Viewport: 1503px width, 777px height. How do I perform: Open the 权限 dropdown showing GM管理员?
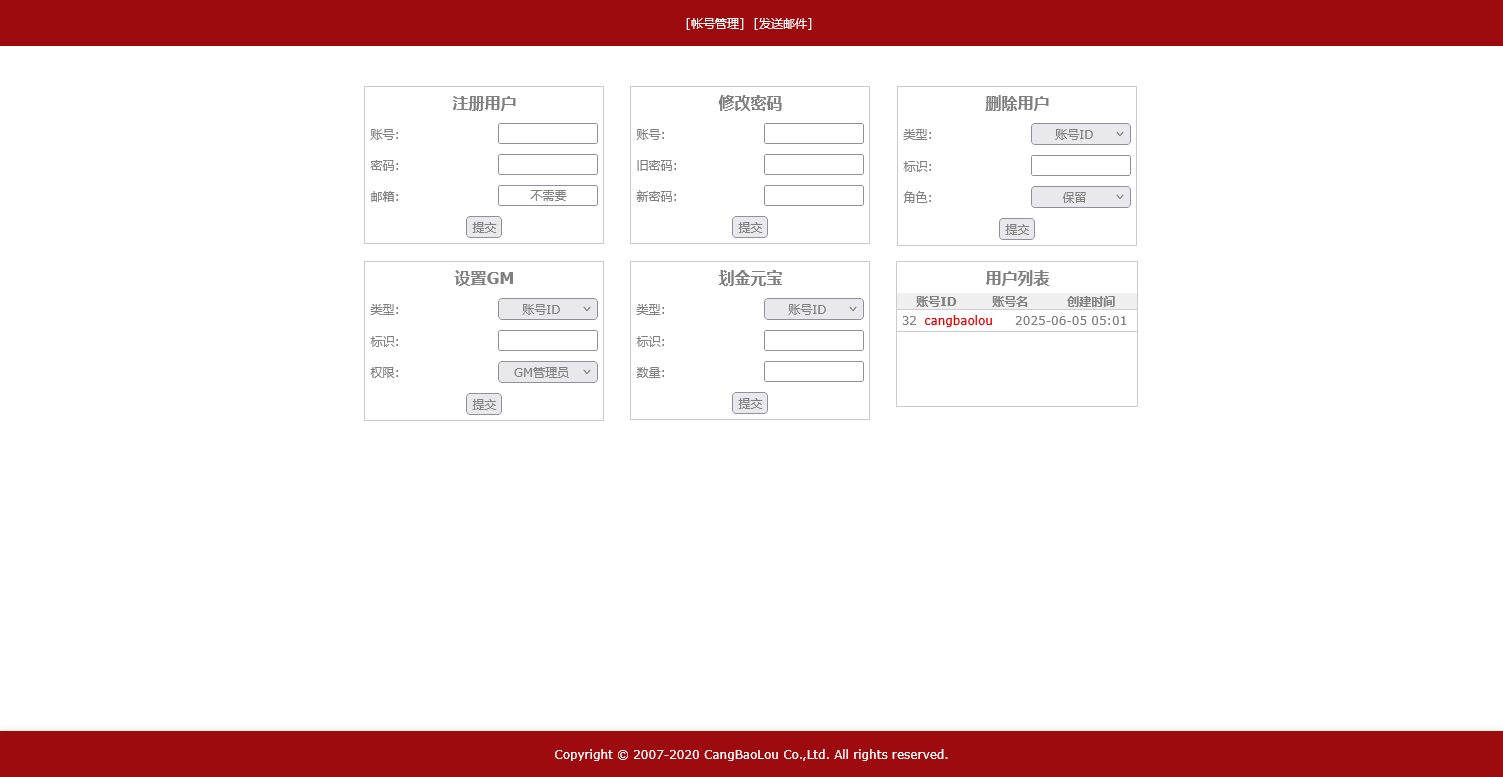point(547,371)
